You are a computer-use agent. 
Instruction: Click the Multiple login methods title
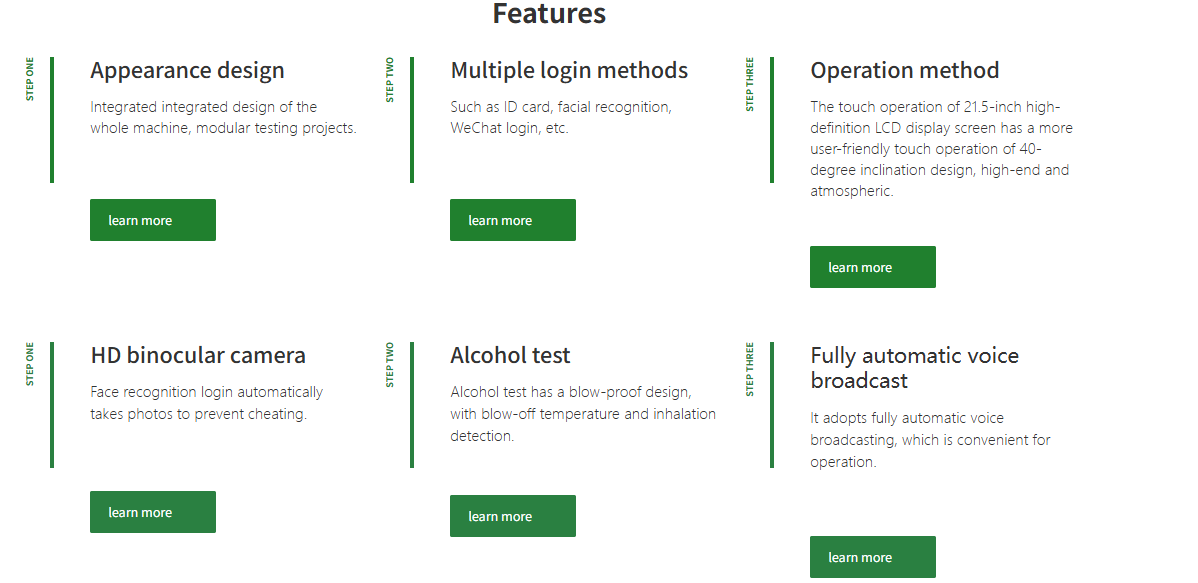tap(569, 70)
